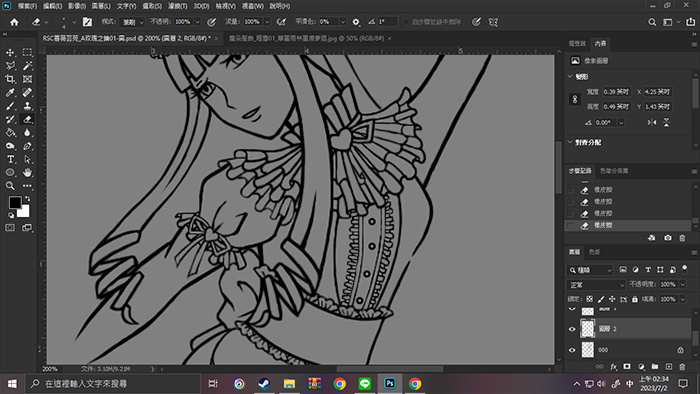Delete layer trash icon in Layers panel

tap(682, 367)
